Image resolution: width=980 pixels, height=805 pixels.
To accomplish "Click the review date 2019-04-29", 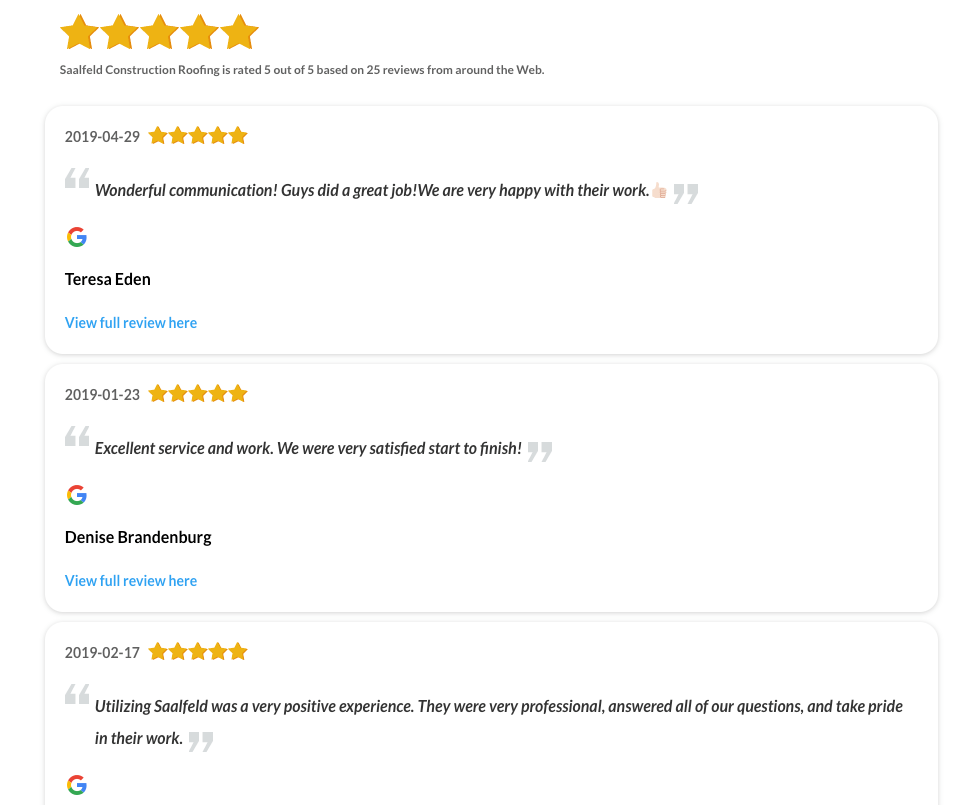I will coord(102,137).
